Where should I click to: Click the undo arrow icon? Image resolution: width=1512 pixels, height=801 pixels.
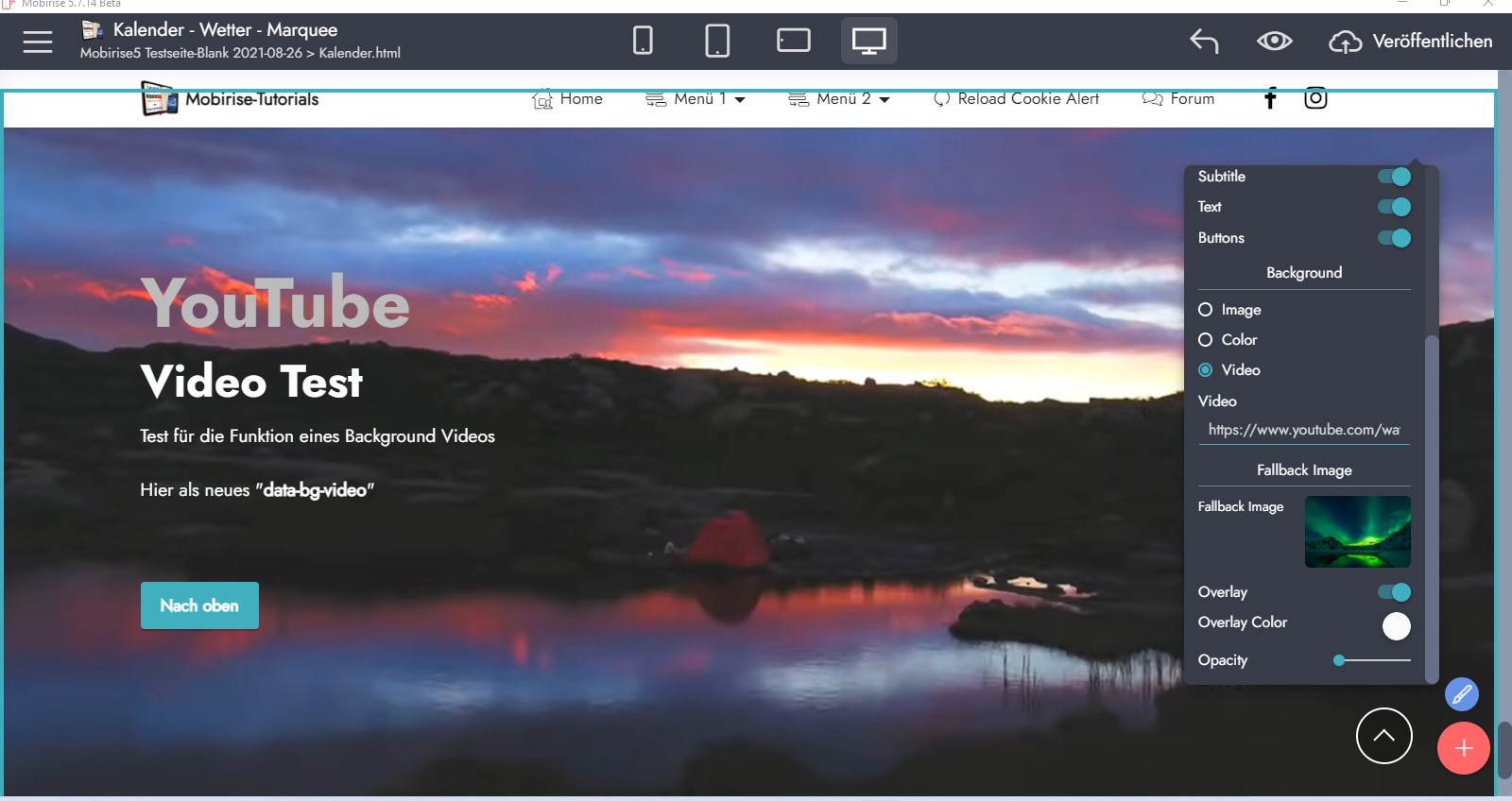(x=1204, y=41)
